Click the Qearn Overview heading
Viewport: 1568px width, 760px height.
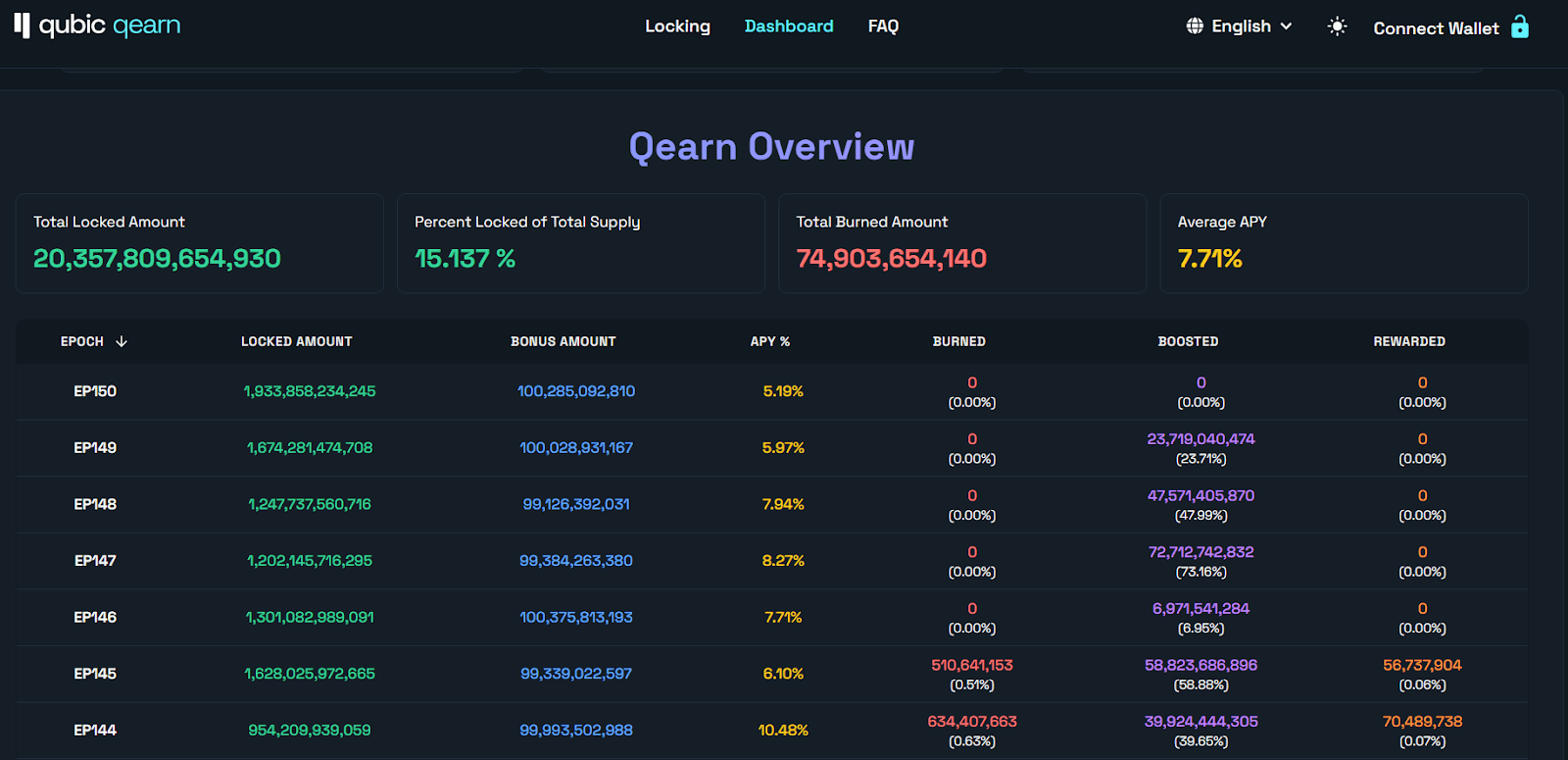coord(772,147)
